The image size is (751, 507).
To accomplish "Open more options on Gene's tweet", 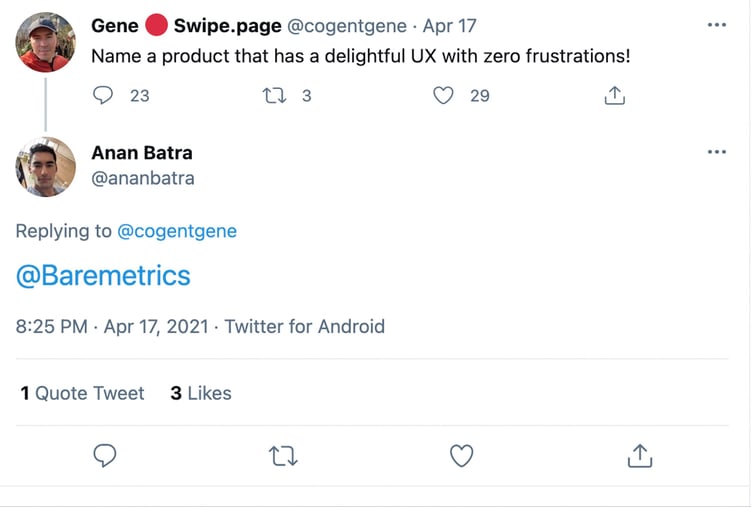I will click(716, 25).
